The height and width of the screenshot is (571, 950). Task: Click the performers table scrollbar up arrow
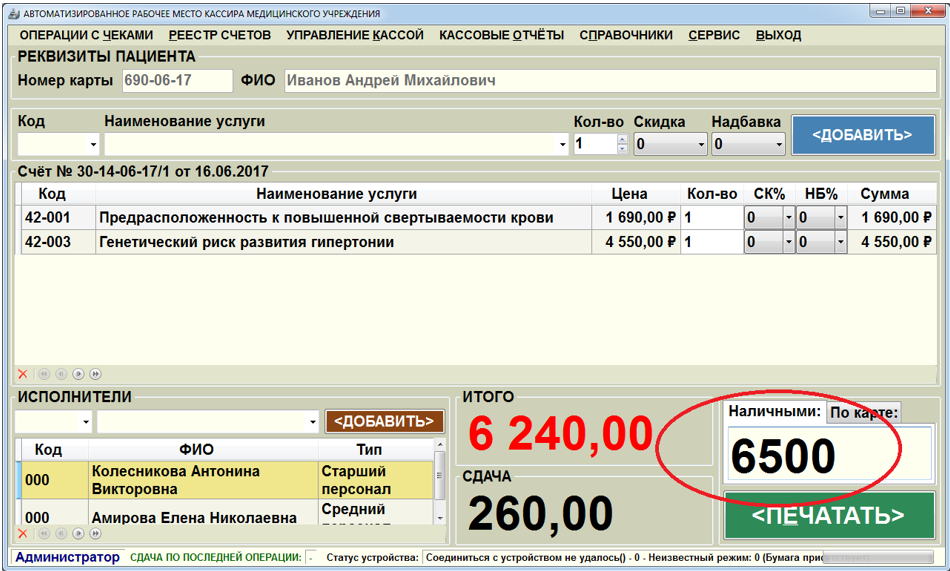[440, 445]
